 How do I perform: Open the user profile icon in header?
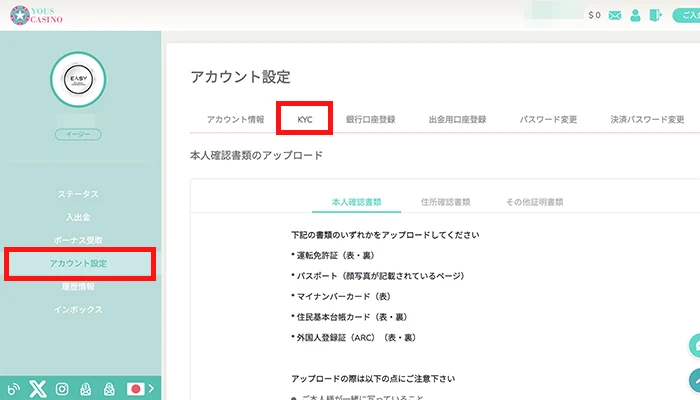635,16
